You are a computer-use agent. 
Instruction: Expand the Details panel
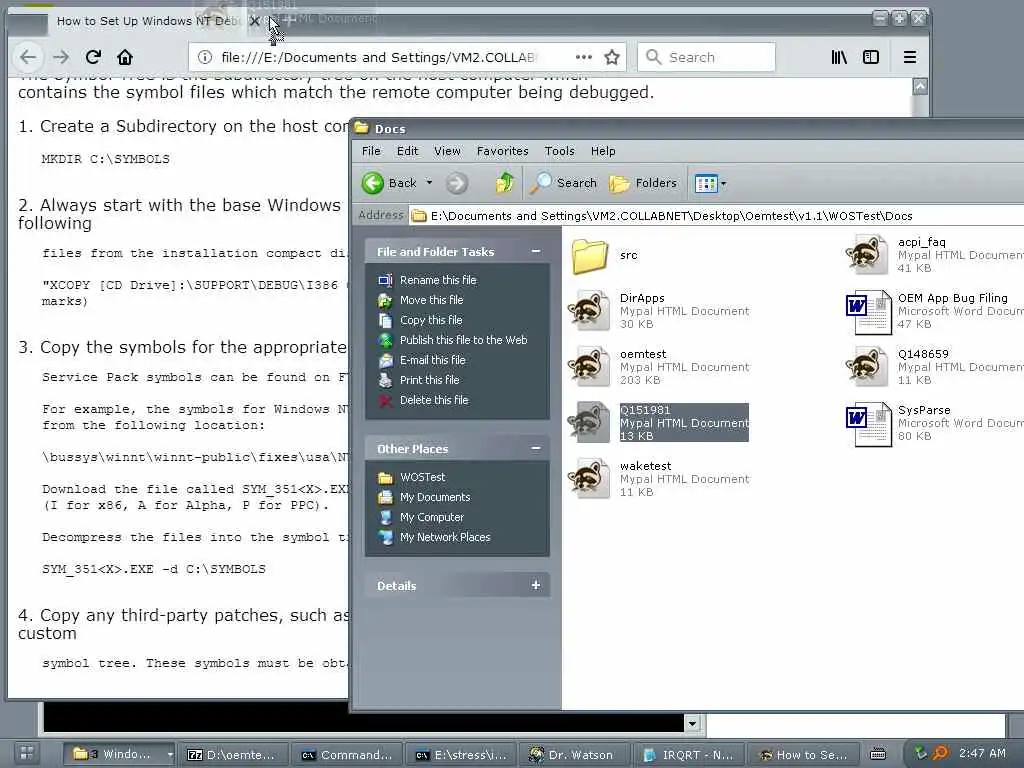(536, 585)
